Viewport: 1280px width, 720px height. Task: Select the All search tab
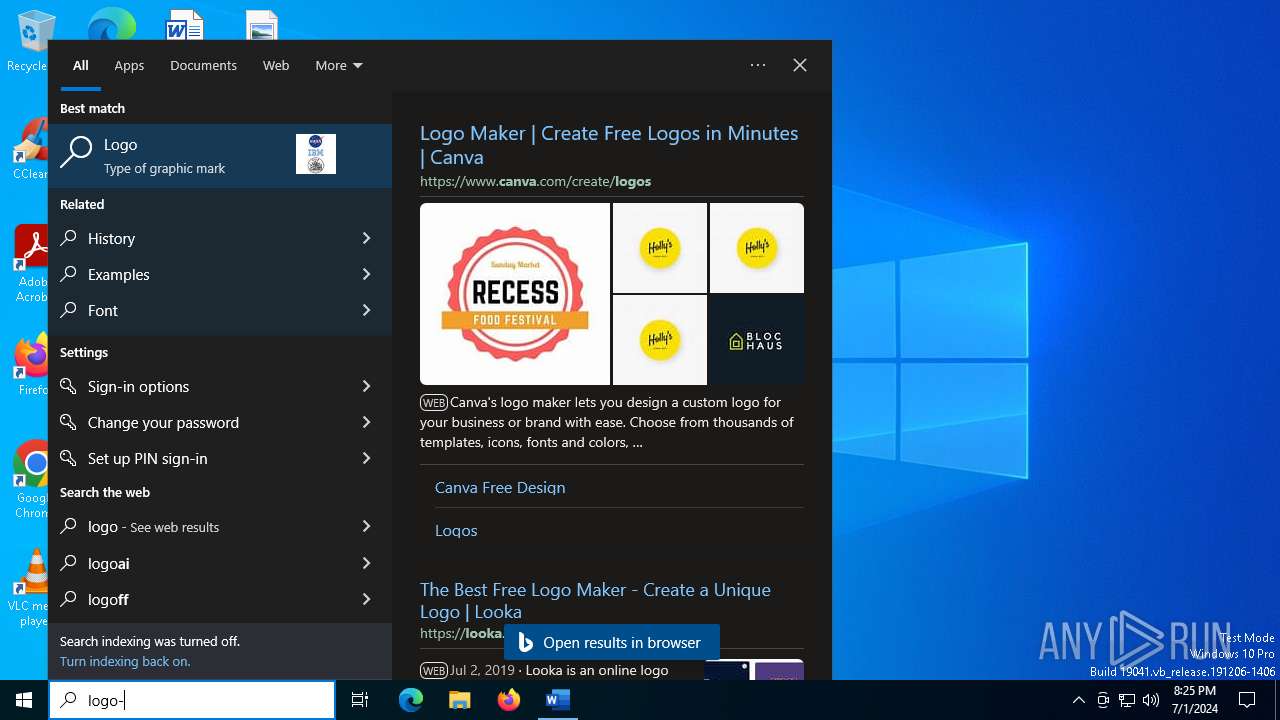click(x=81, y=65)
